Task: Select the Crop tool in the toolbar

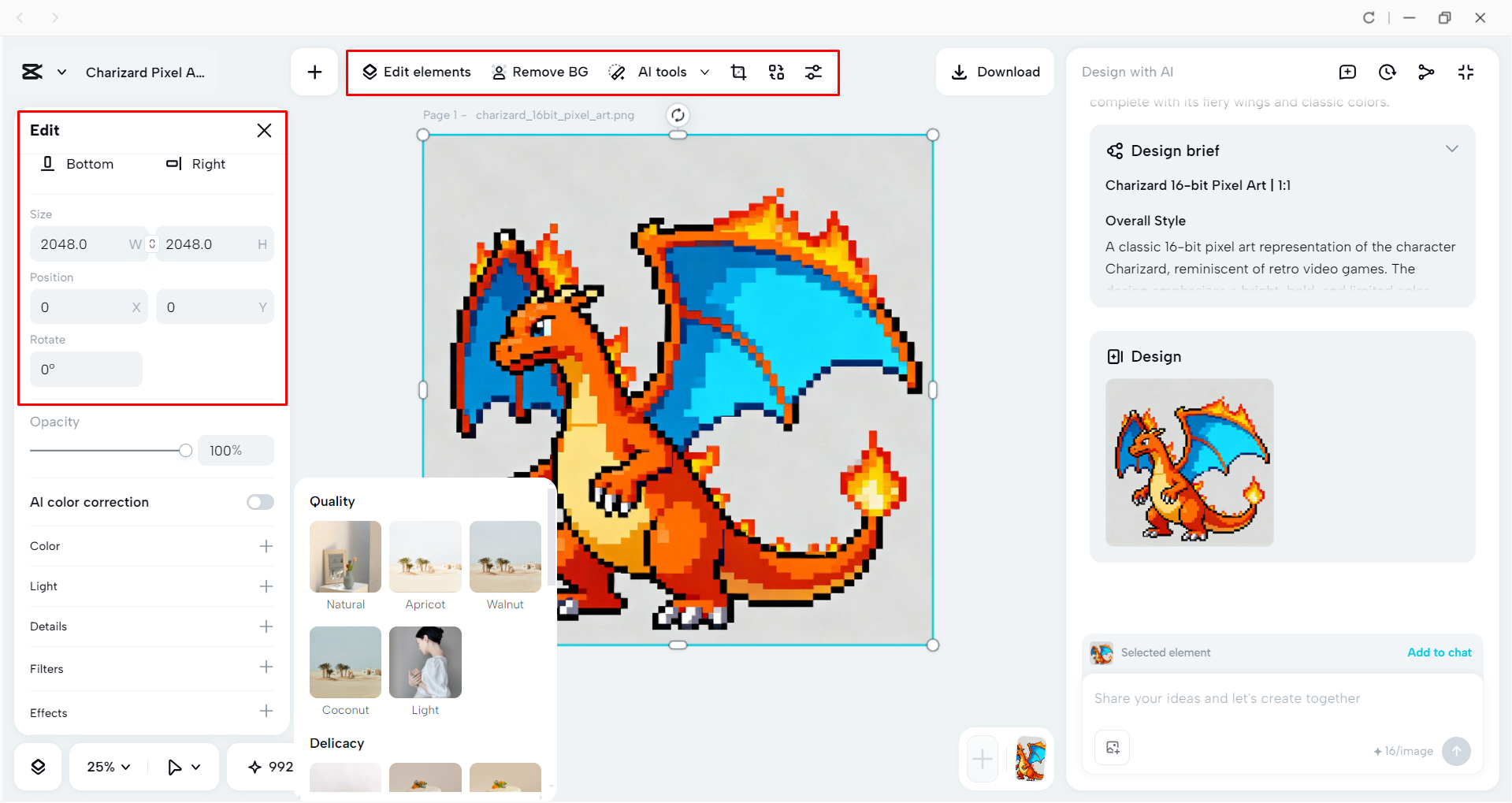Action: tap(738, 72)
